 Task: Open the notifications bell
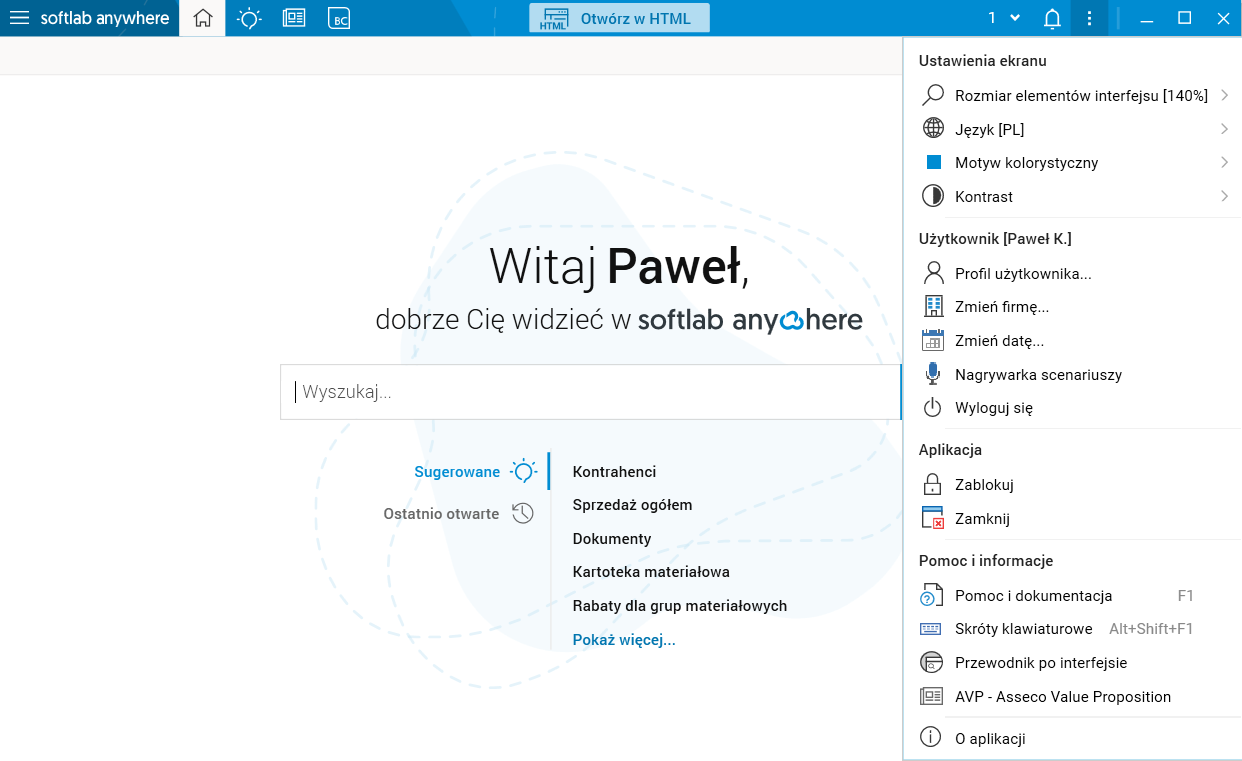(x=1052, y=18)
